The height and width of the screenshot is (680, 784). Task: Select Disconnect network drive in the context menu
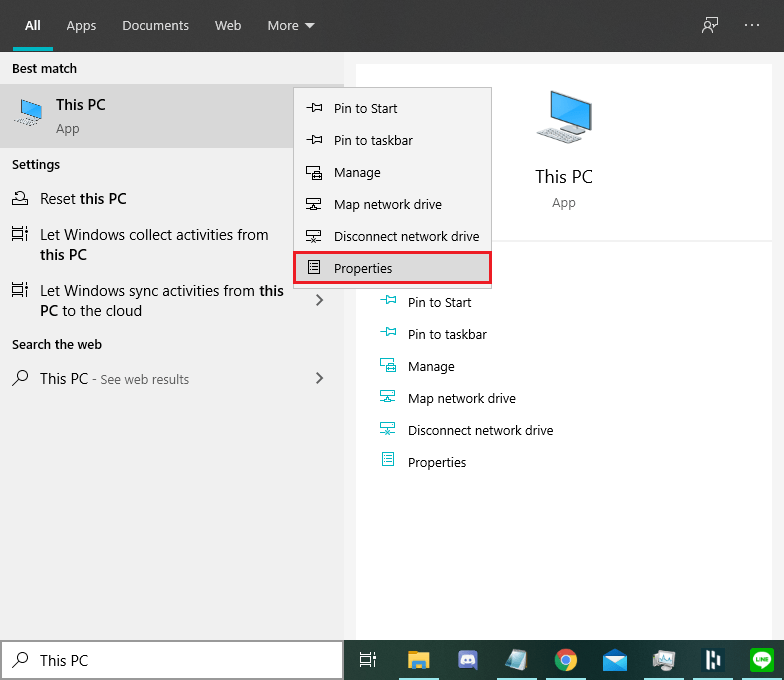pos(392,236)
